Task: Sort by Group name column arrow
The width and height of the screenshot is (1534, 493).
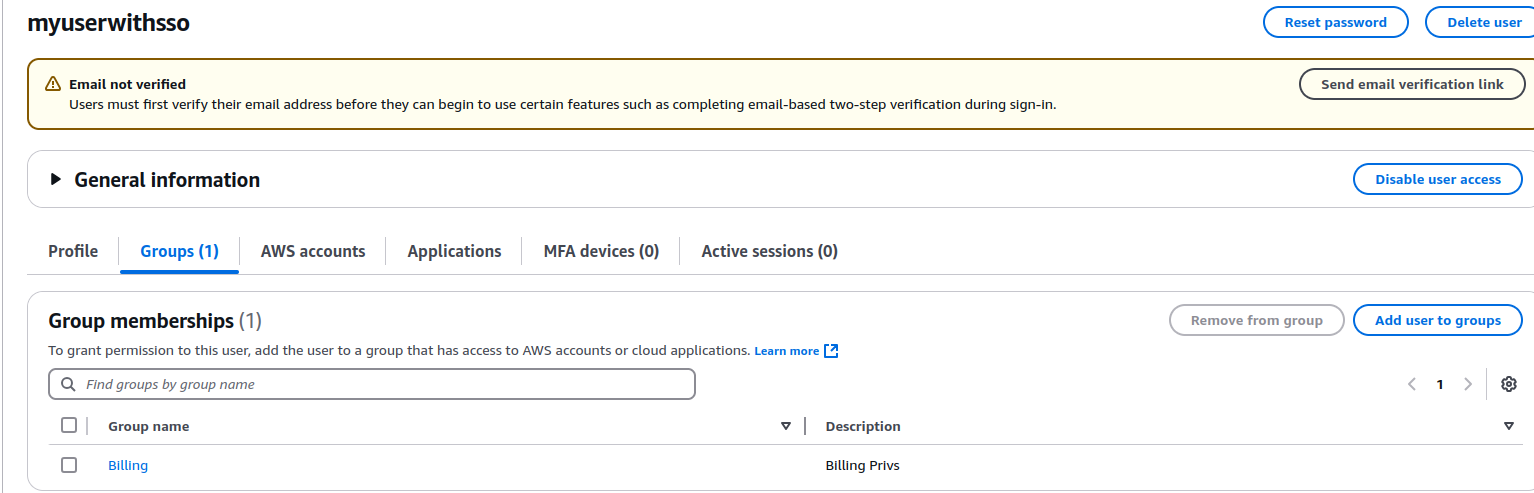Action: (786, 426)
